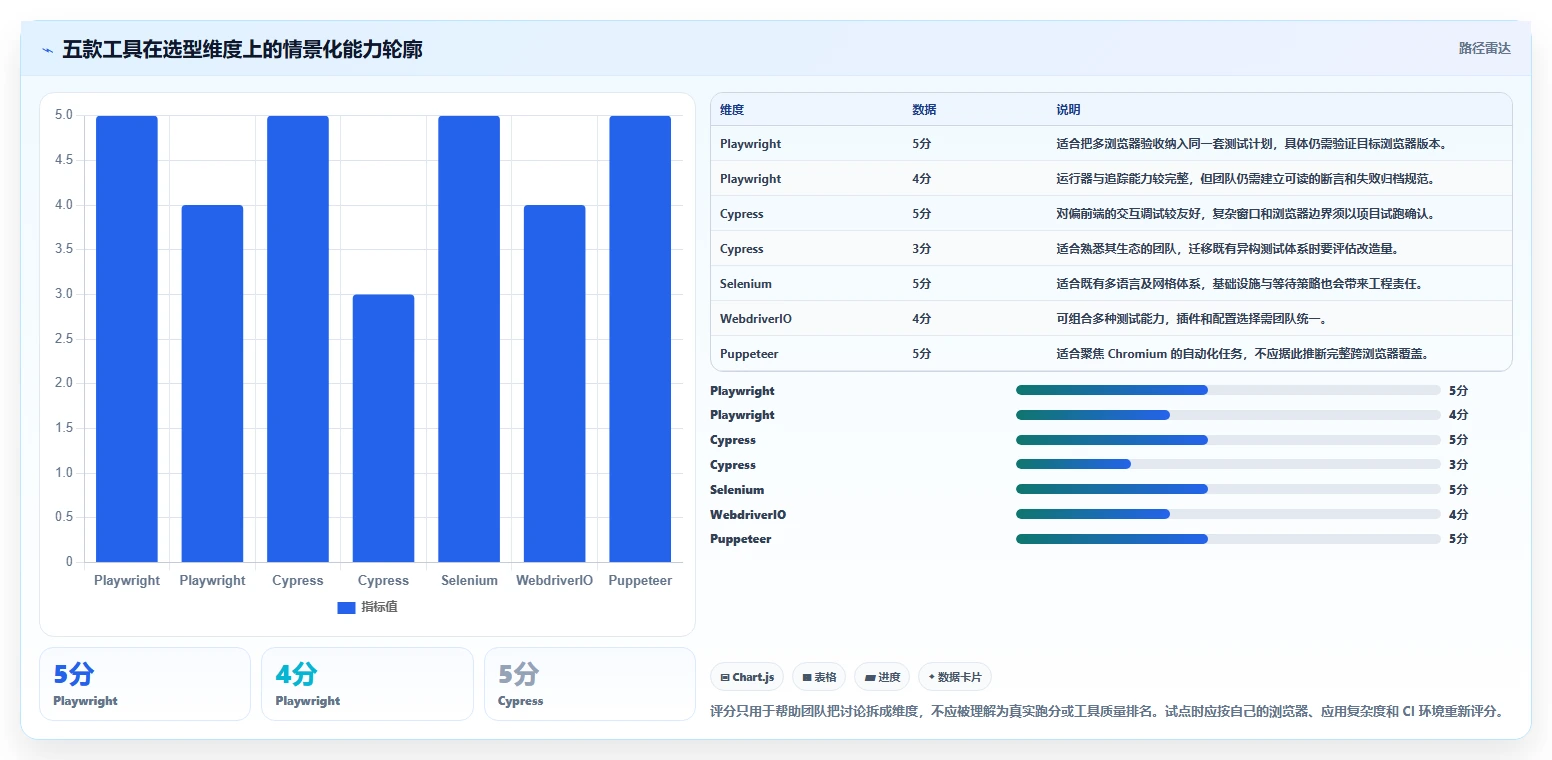Click the Cypress progress bar labeled 5分

(1228, 440)
